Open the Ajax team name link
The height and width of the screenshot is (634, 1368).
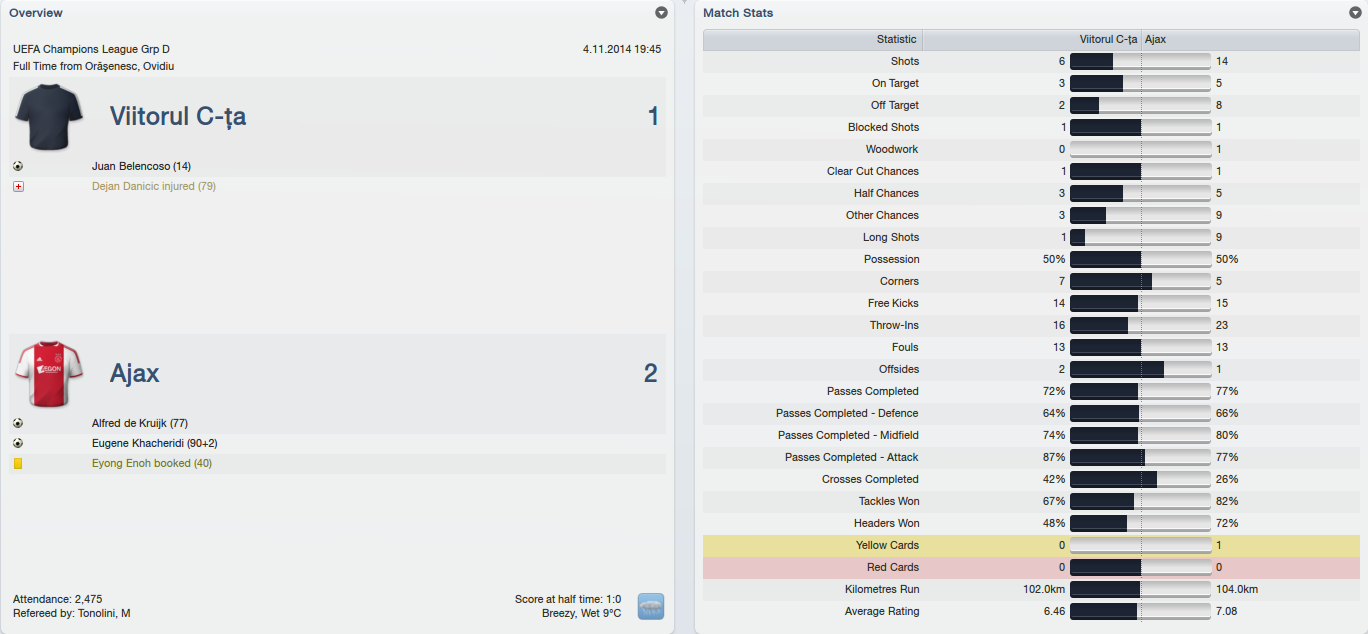pyautogui.click(x=135, y=374)
